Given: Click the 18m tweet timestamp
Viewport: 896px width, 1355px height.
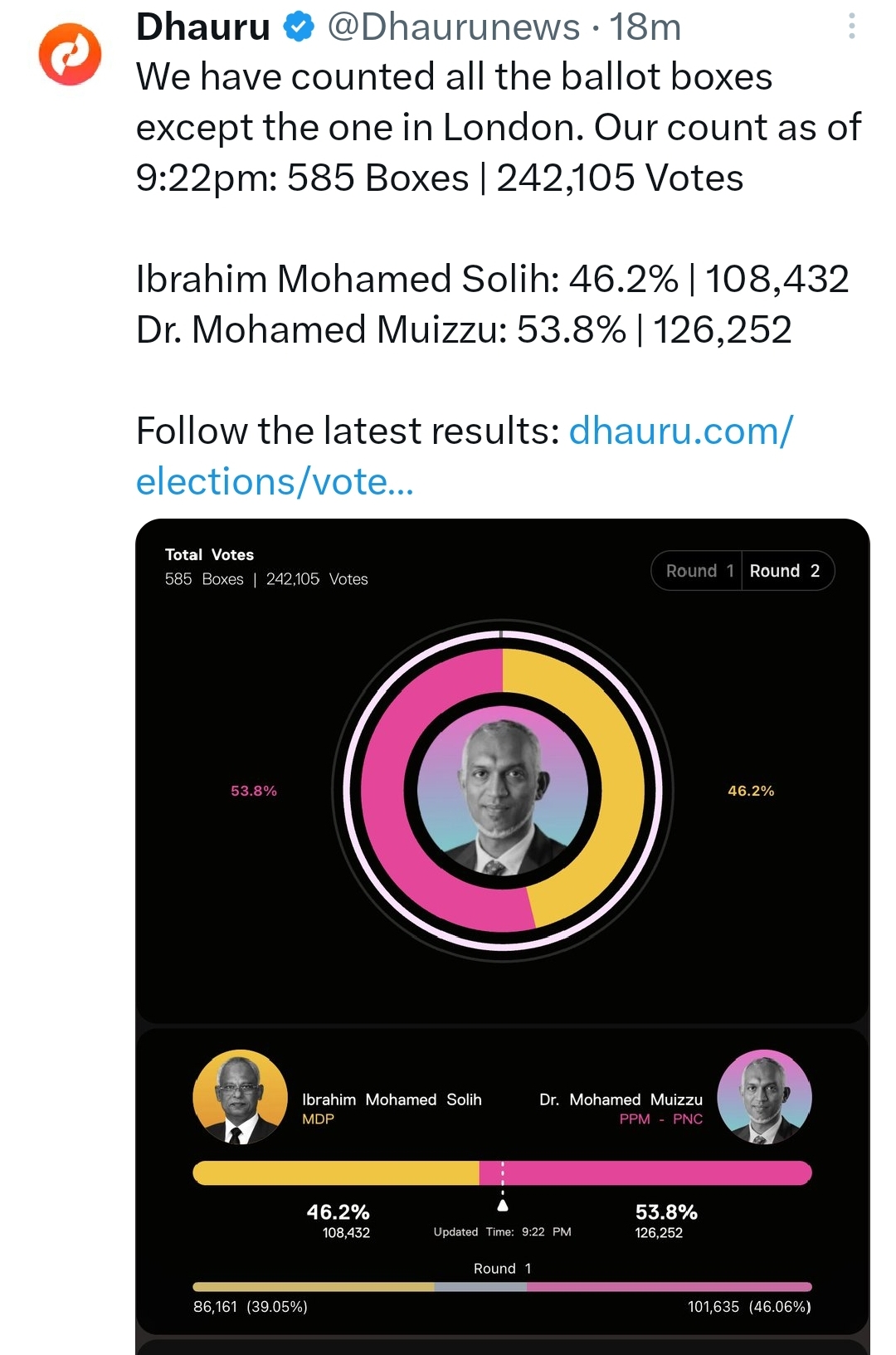Looking at the screenshot, I should (x=645, y=27).
